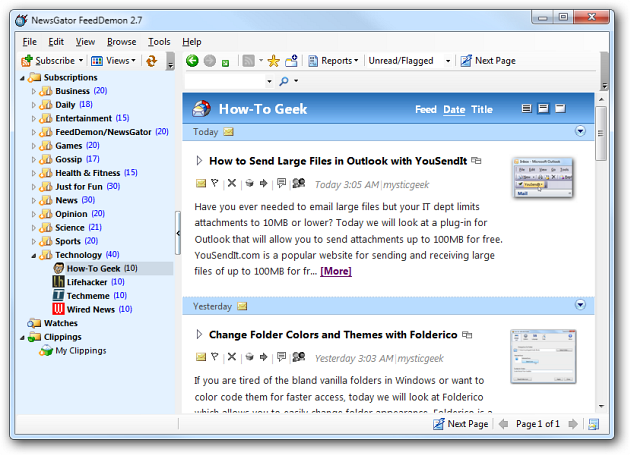This screenshot has height=455, width=630.
Task: Click the [More] link in first article
Action: [336, 271]
